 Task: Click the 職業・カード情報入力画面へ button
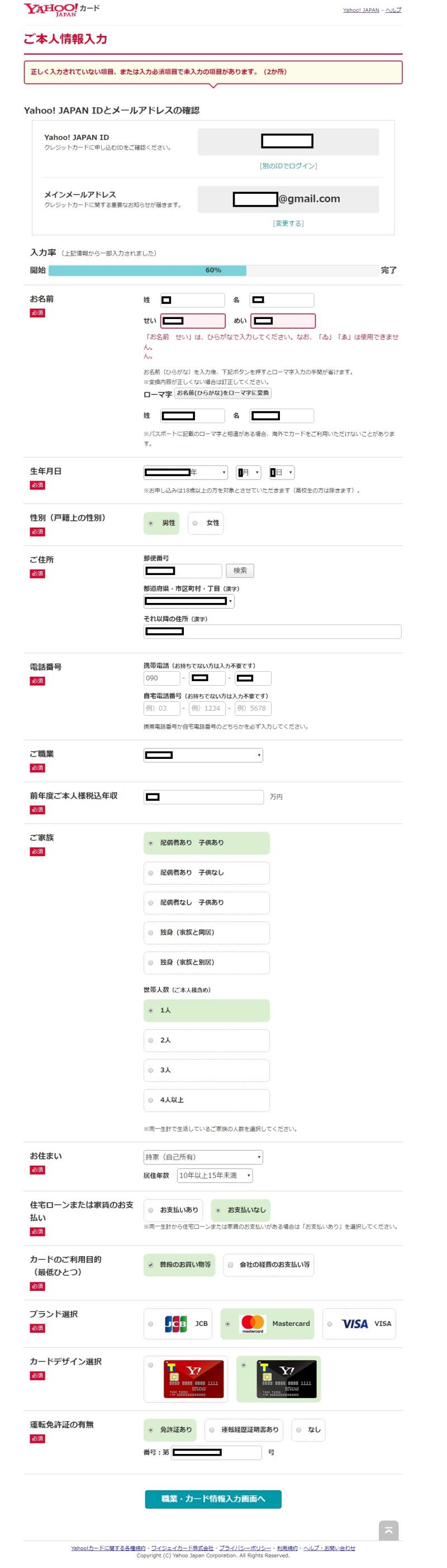coord(213,1499)
